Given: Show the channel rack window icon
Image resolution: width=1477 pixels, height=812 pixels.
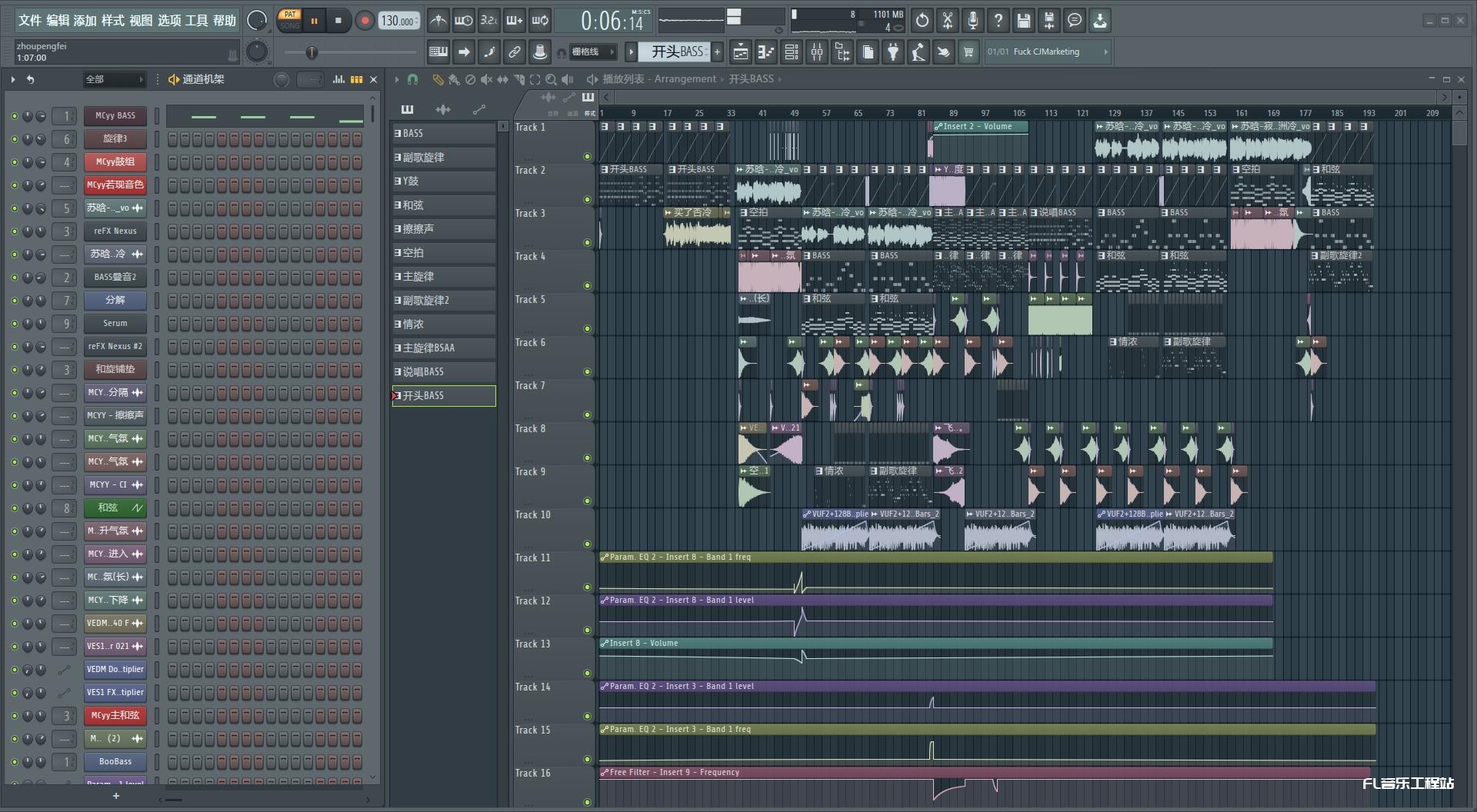Looking at the screenshot, I should tap(791, 52).
